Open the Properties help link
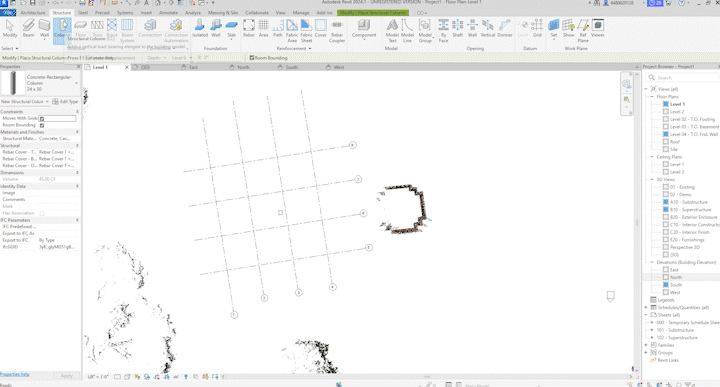The width and height of the screenshot is (720, 387). coord(15,375)
